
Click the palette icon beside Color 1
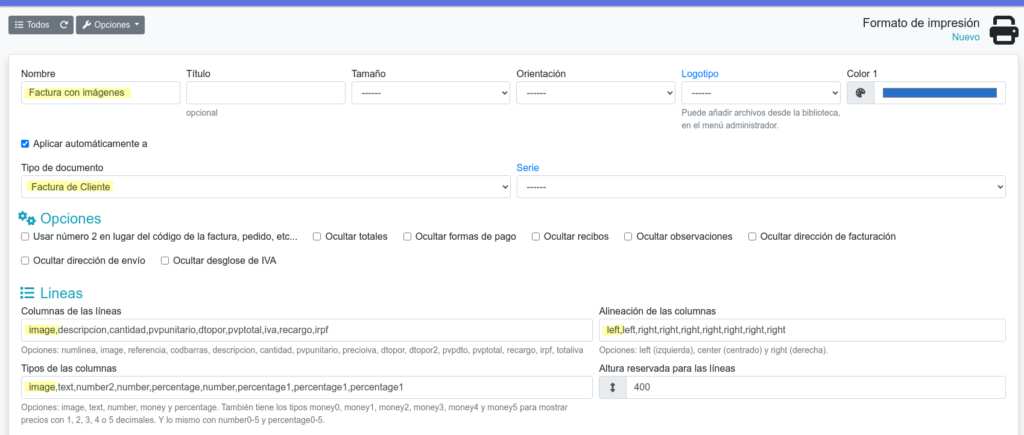[x=860, y=93]
